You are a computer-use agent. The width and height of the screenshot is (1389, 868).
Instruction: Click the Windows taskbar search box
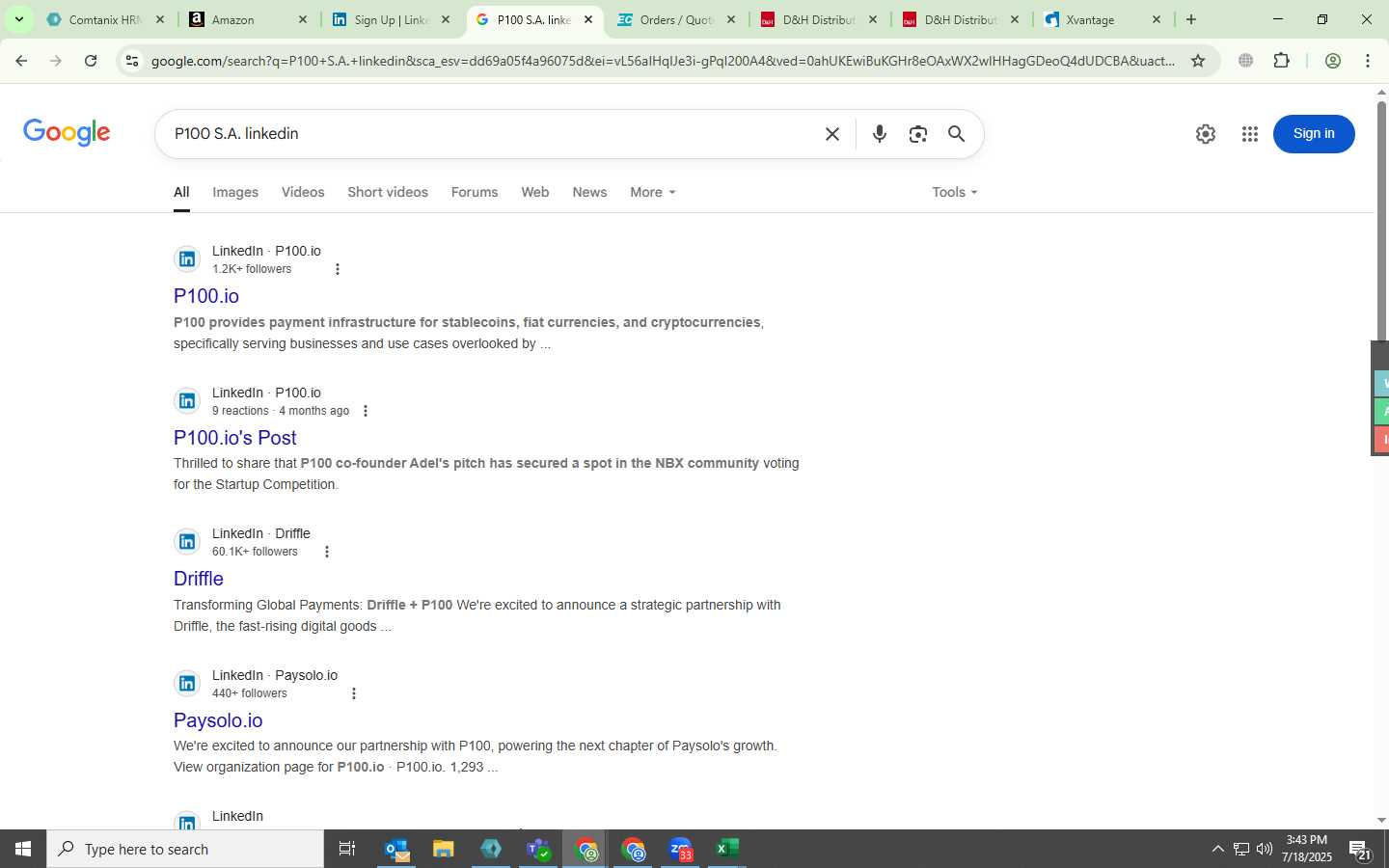[185, 849]
